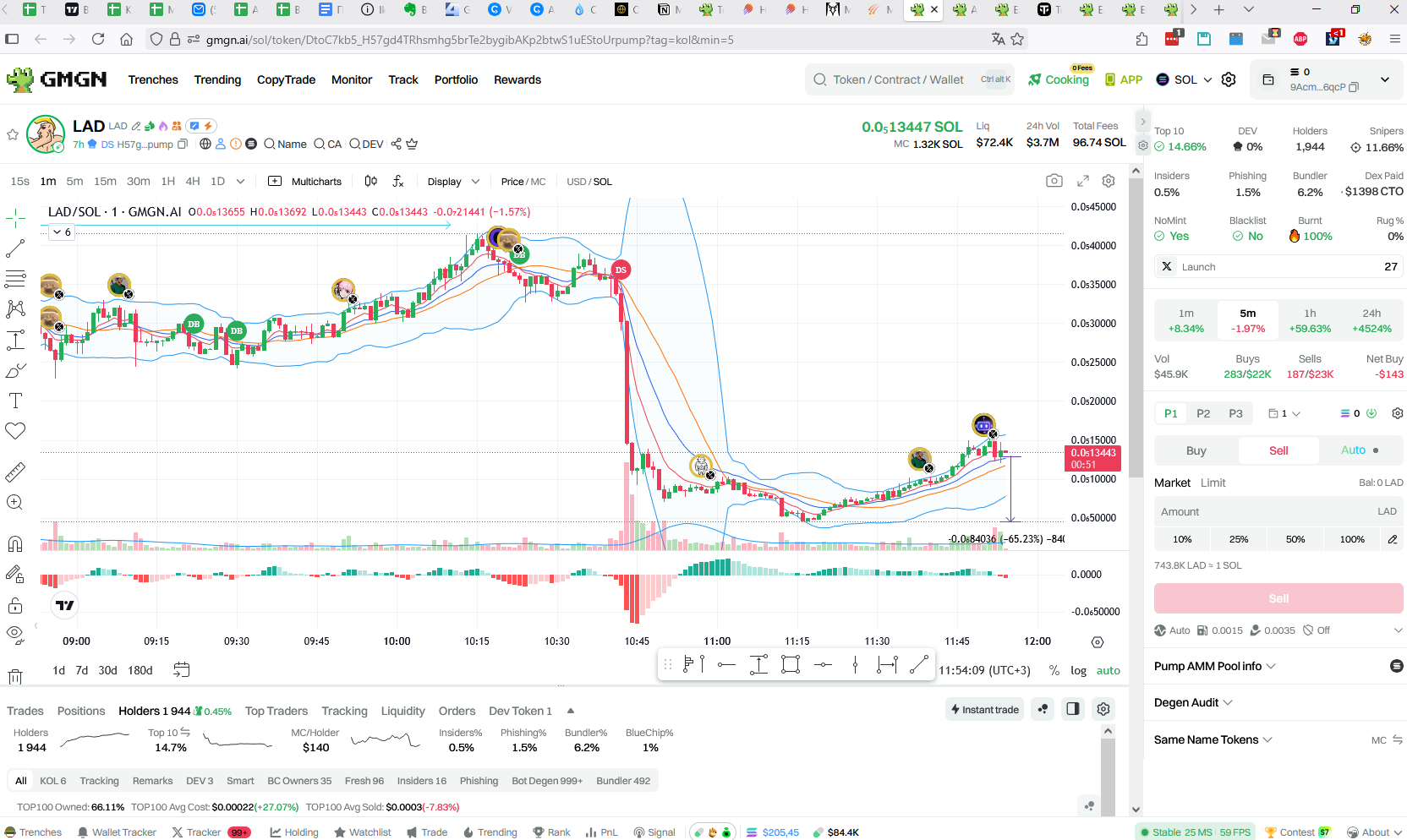
Task: Toggle auto scale on chart
Action: [x=1108, y=670]
